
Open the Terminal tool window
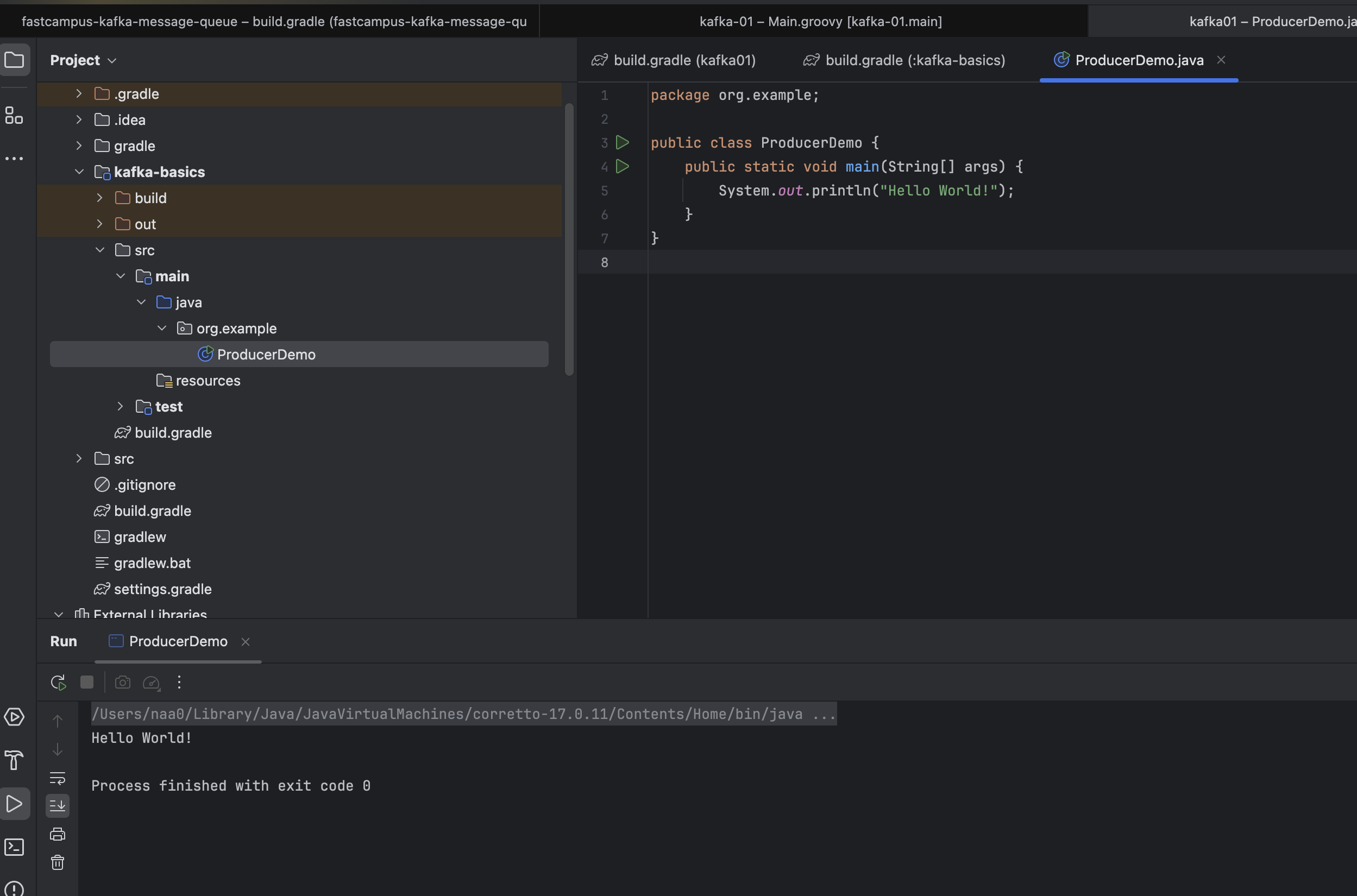point(14,847)
